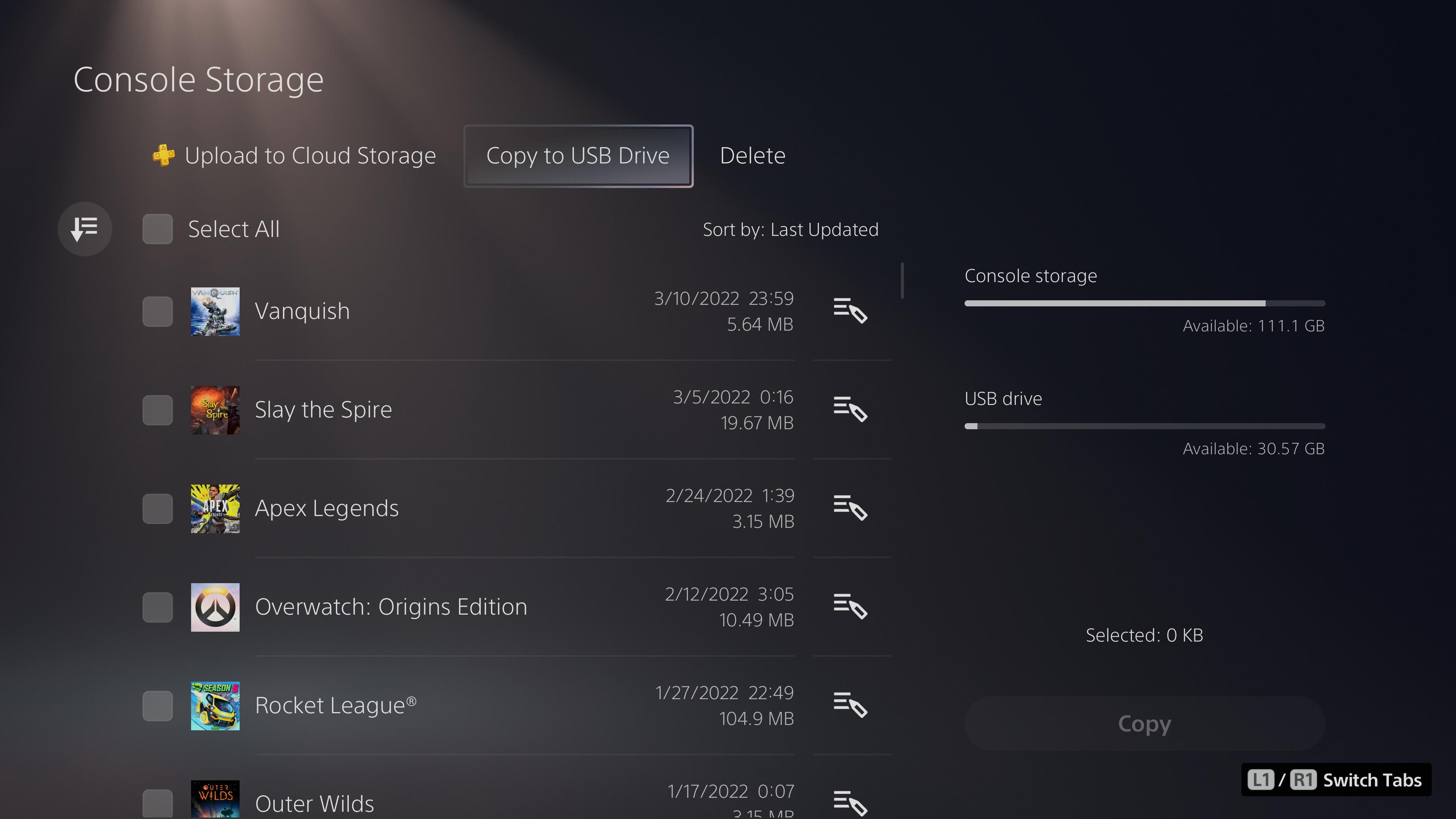Click the USB drive storage bar
Screen dimensions: 1456x819
(x=1144, y=426)
